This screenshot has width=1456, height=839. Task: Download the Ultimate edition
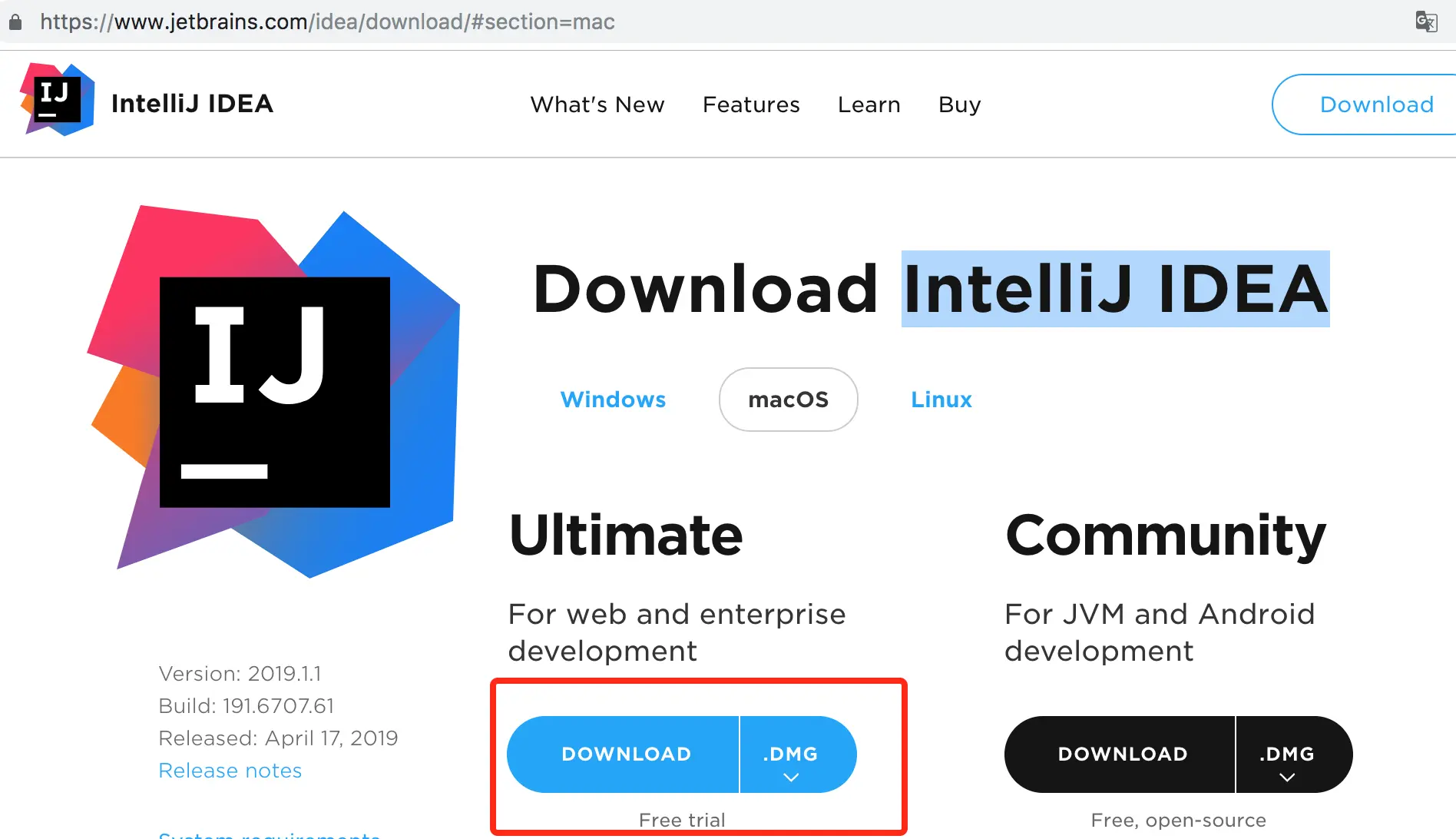click(x=624, y=754)
